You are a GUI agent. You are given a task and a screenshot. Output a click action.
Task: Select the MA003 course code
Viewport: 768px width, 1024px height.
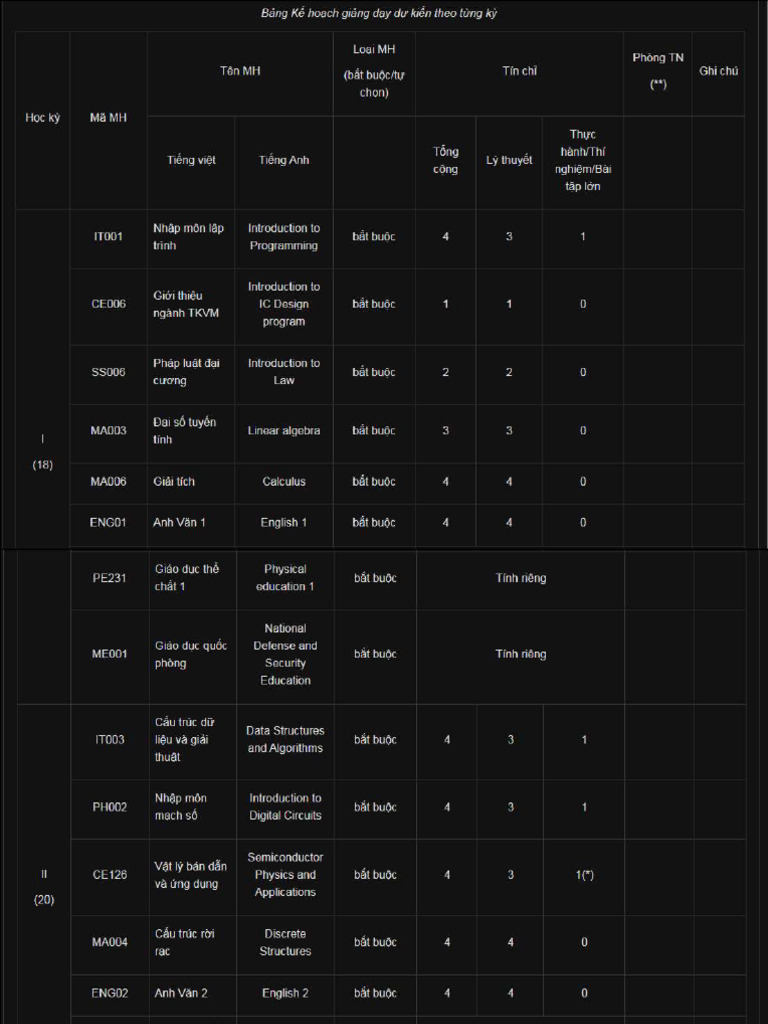tap(108, 431)
